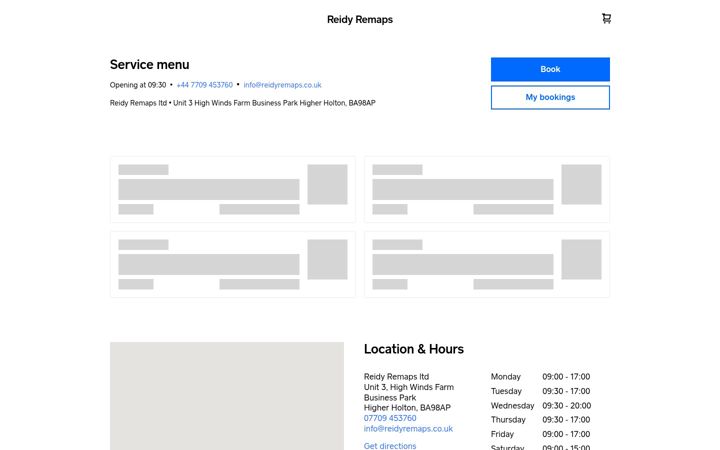Select the Service menu heading

coord(149,64)
